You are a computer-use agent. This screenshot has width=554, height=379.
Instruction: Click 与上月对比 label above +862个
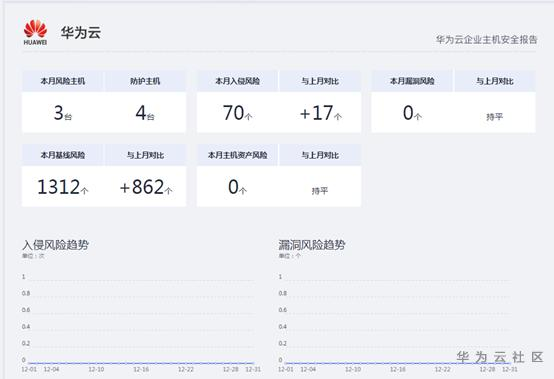pos(145,155)
